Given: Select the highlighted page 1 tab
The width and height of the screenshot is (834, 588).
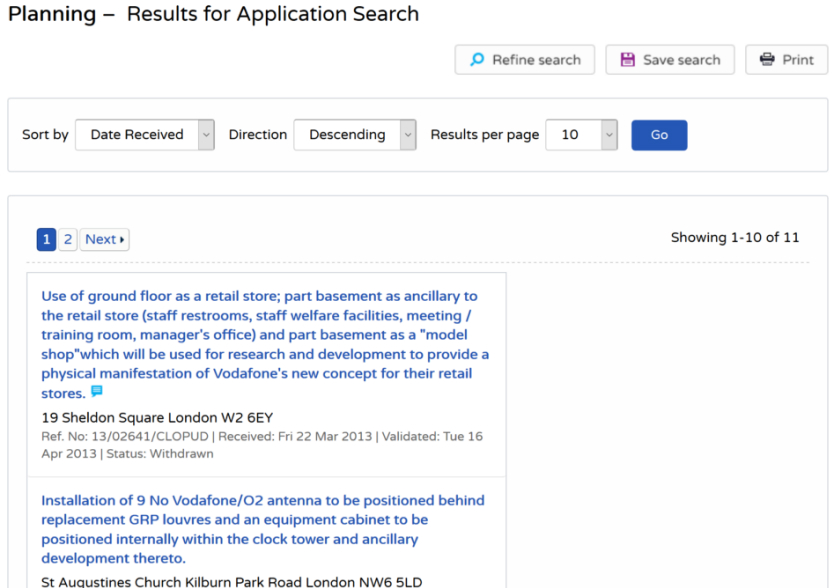Looking at the screenshot, I should (46, 239).
